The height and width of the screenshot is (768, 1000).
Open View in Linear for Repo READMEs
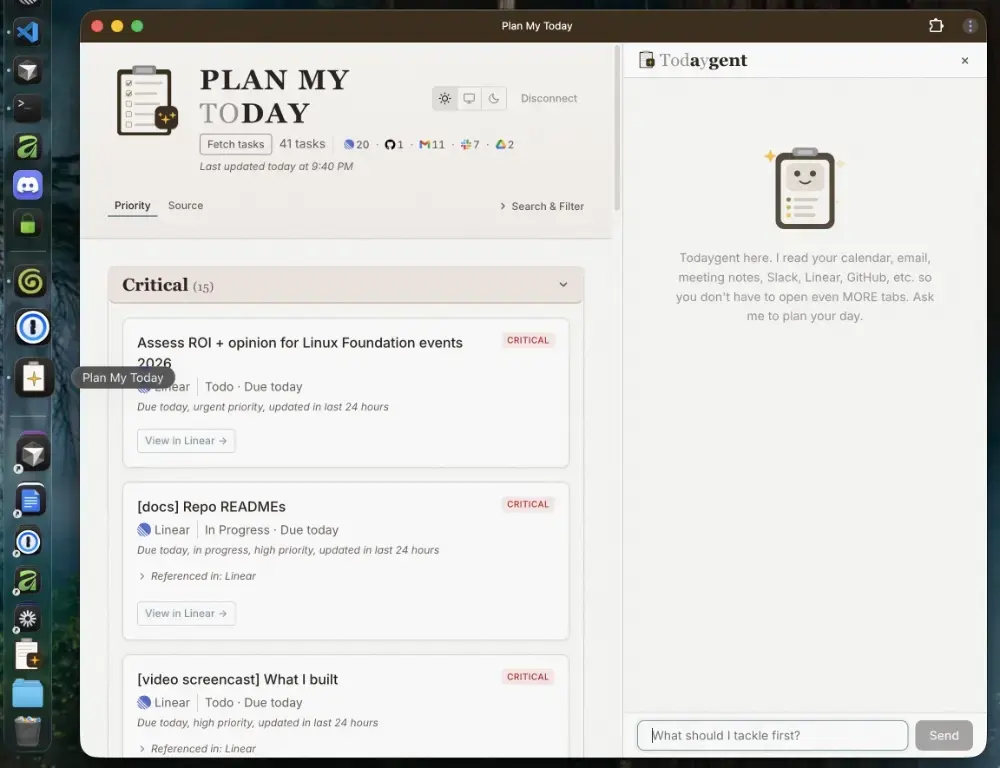[x=186, y=613]
